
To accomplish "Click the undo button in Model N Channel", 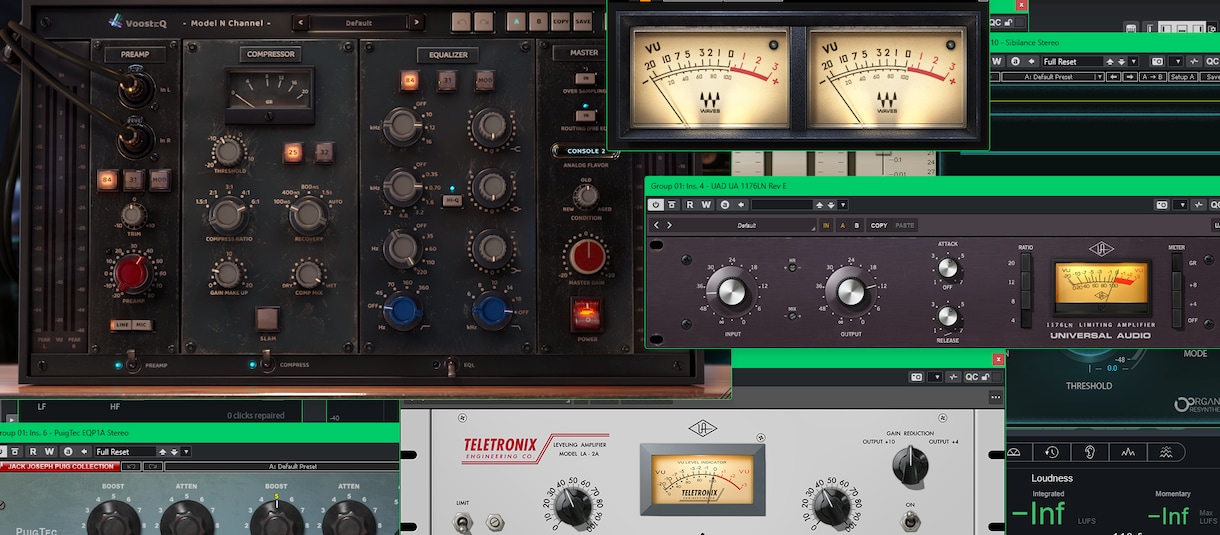I will coord(461,21).
